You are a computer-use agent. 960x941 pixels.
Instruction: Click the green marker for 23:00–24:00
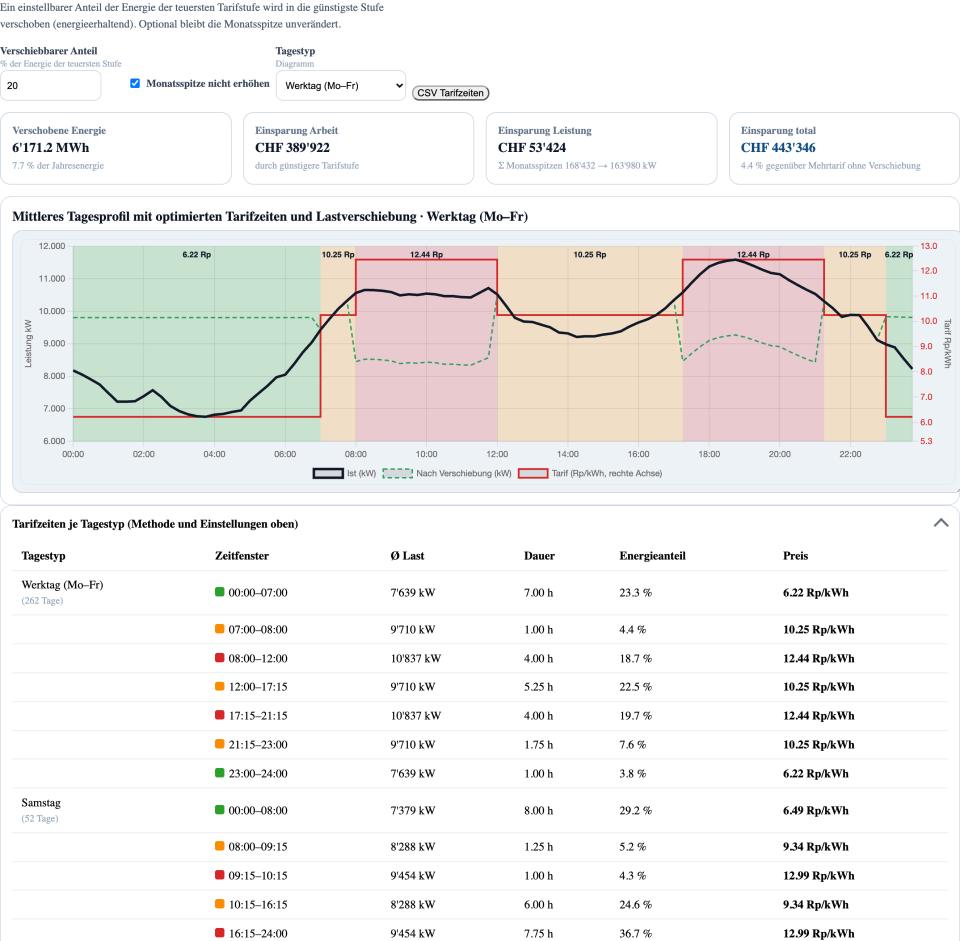220,773
